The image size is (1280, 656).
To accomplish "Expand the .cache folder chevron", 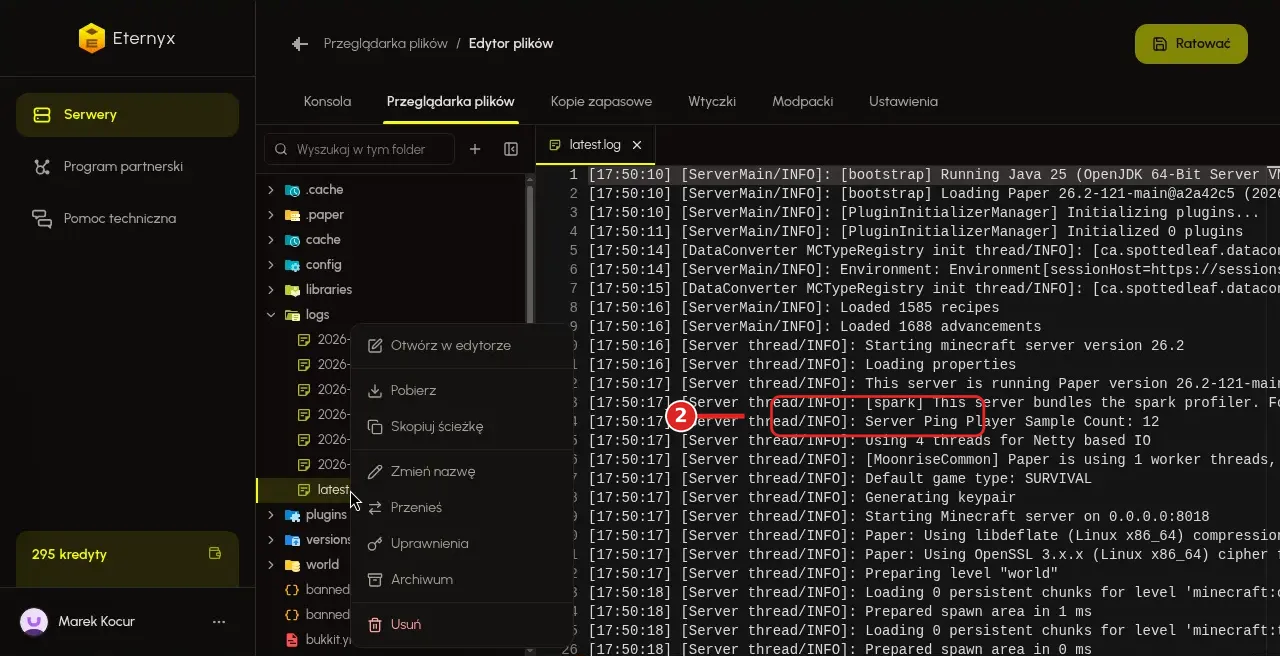I will click(x=270, y=190).
